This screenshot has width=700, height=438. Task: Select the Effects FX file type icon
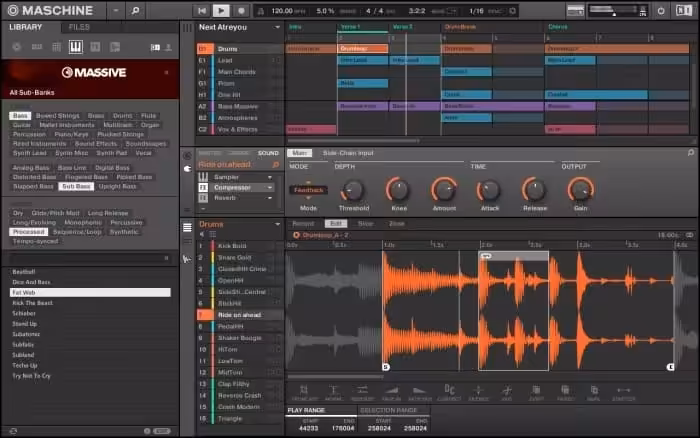95,47
